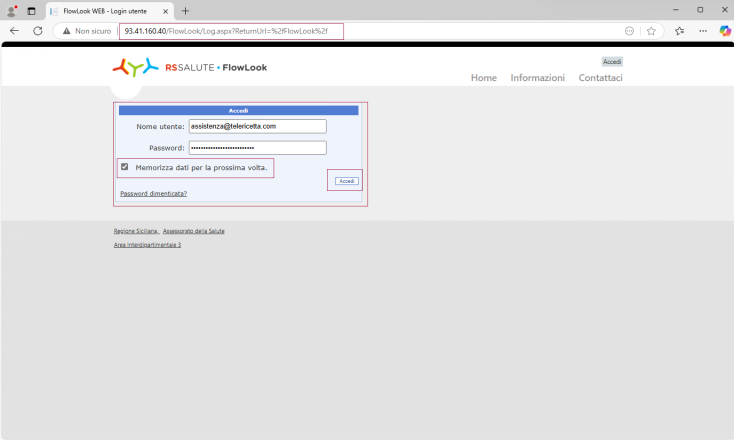Viewport: 734px width, 440px height.
Task: Open the Copilot icon in toolbar
Action: tap(725, 31)
